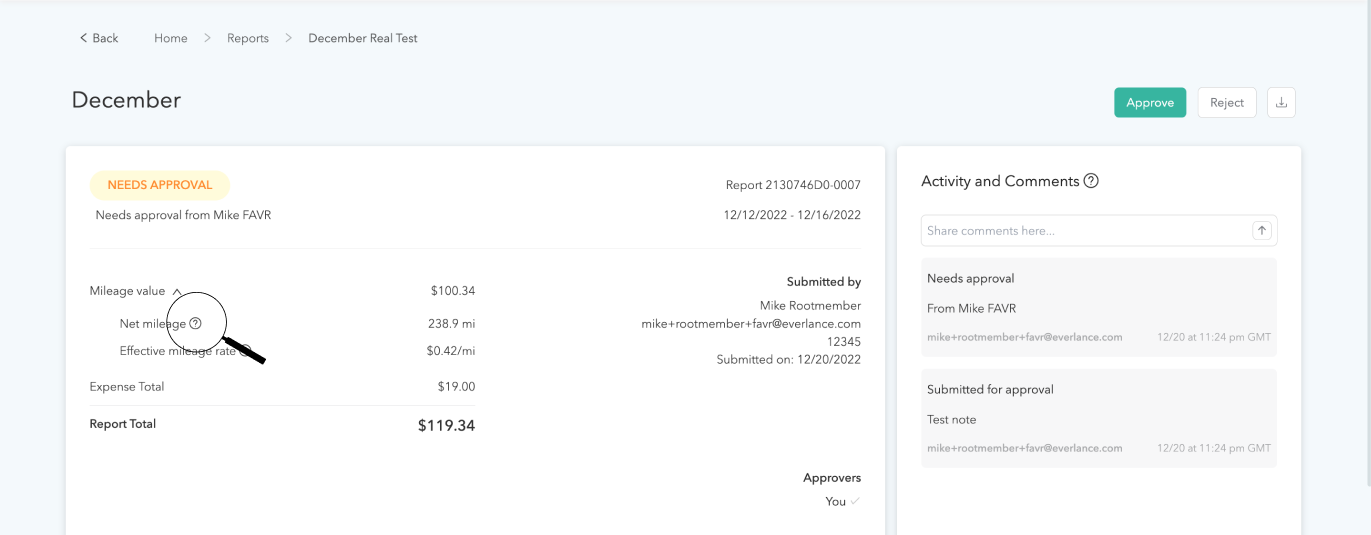Viewport: 1371px width, 535px height.
Task: Navigate to the Reports breadcrumb
Action: (x=248, y=38)
